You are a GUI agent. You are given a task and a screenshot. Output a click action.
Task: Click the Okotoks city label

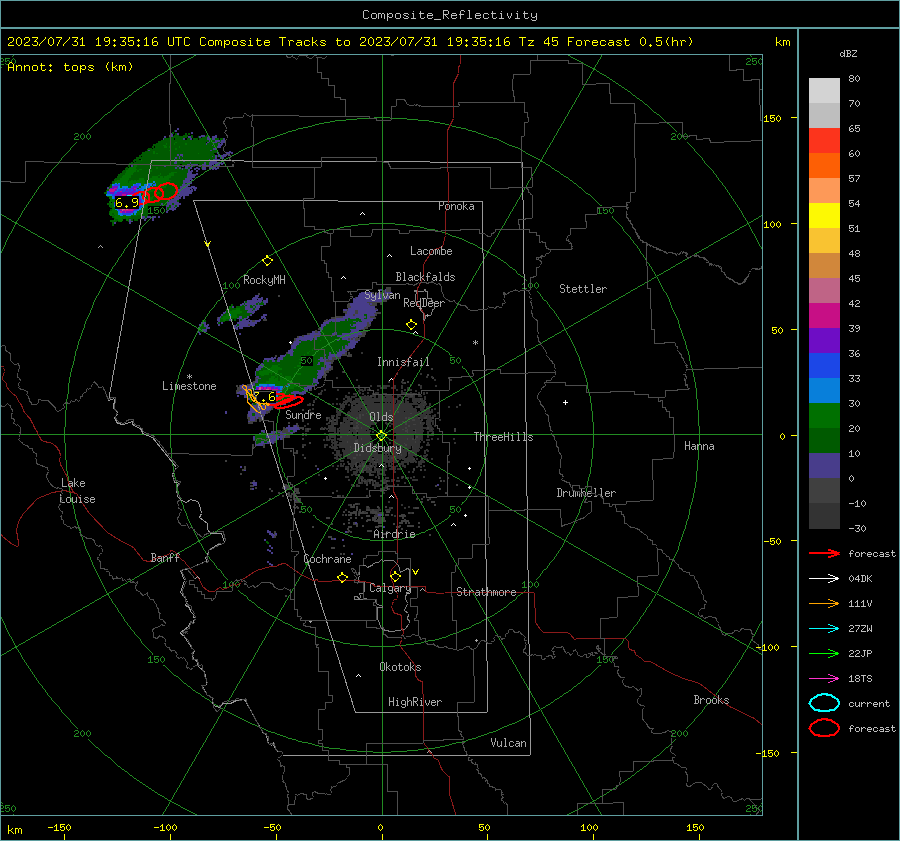tap(400, 667)
